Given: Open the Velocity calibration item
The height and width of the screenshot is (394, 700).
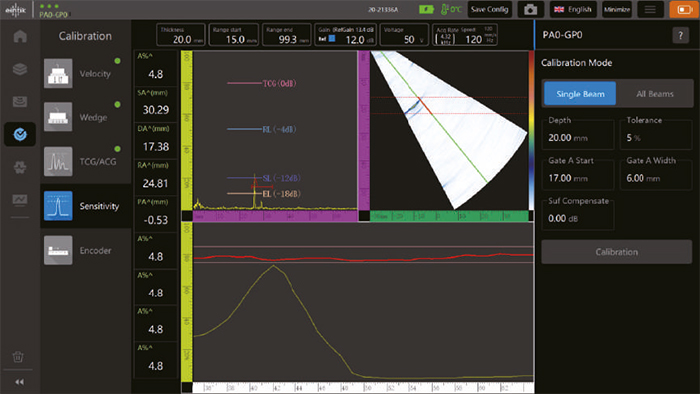Looking at the screenshot, I should pyautogui.click(x=86, y=74).
